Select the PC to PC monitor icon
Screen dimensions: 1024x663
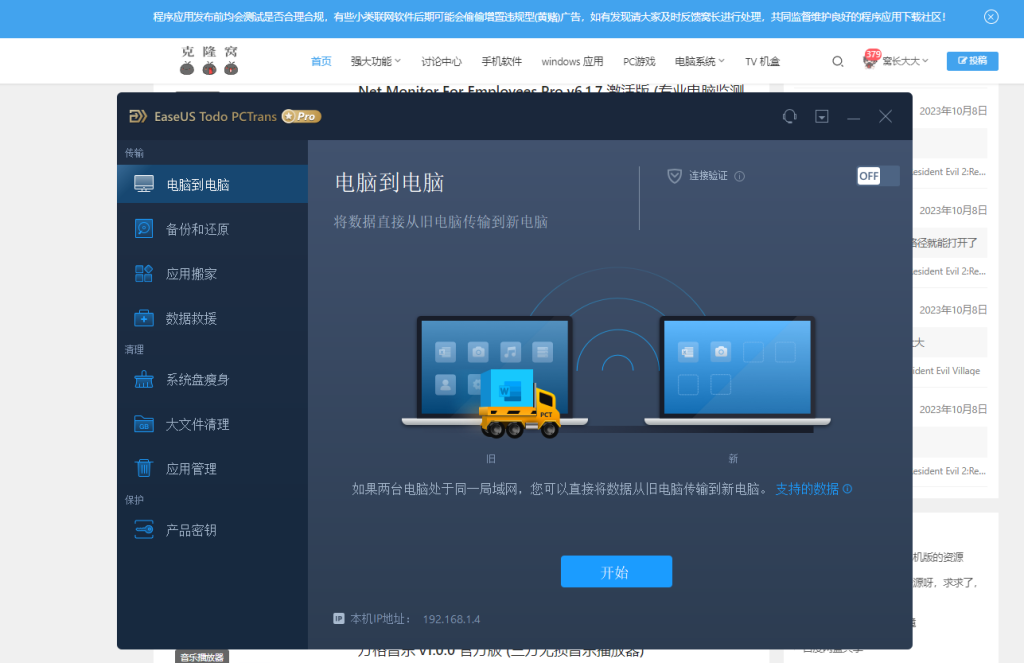click(144, 184)
